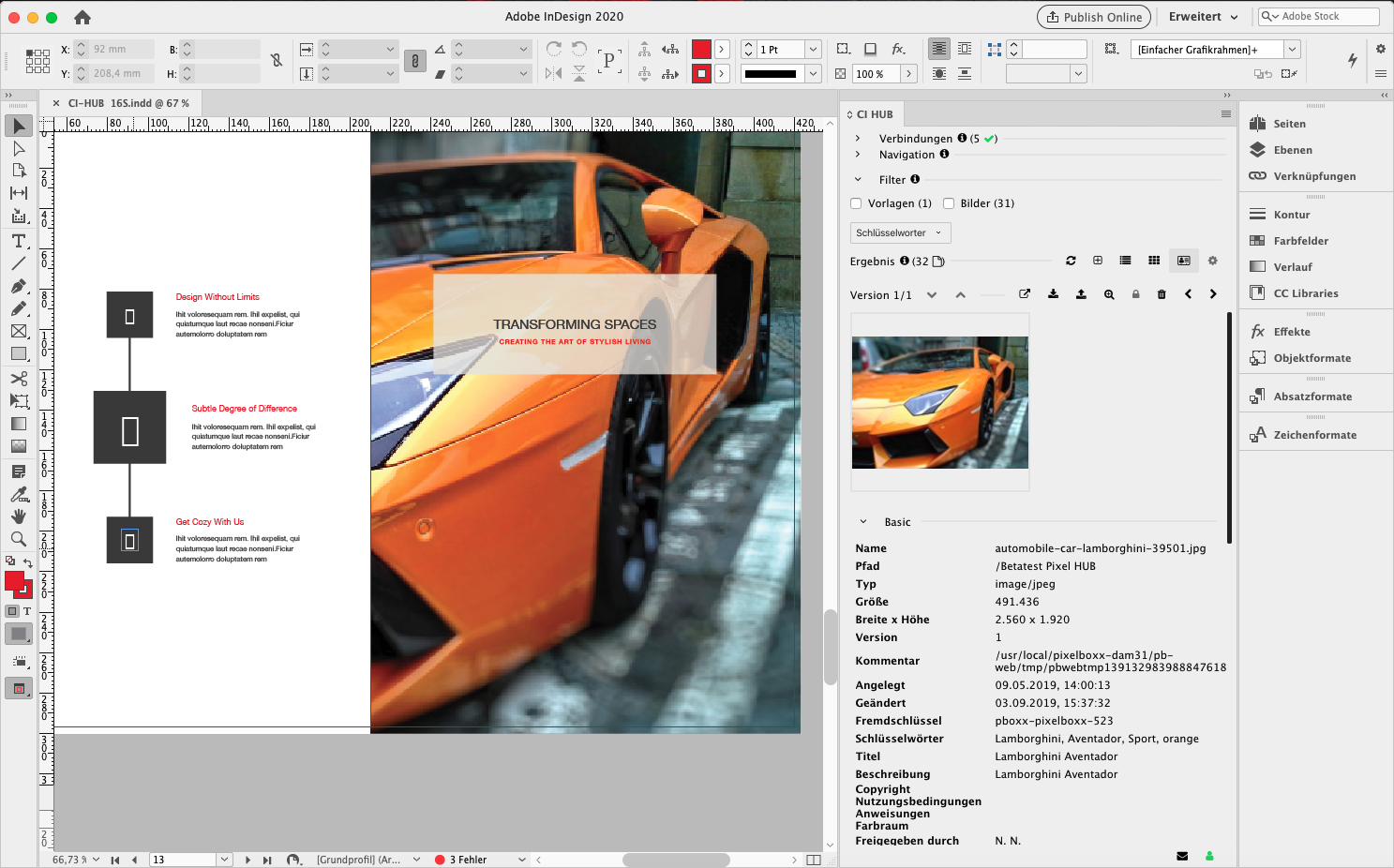Select the Scissors tool
This screenshot has width=1394, height=868.
pos(19,379)
